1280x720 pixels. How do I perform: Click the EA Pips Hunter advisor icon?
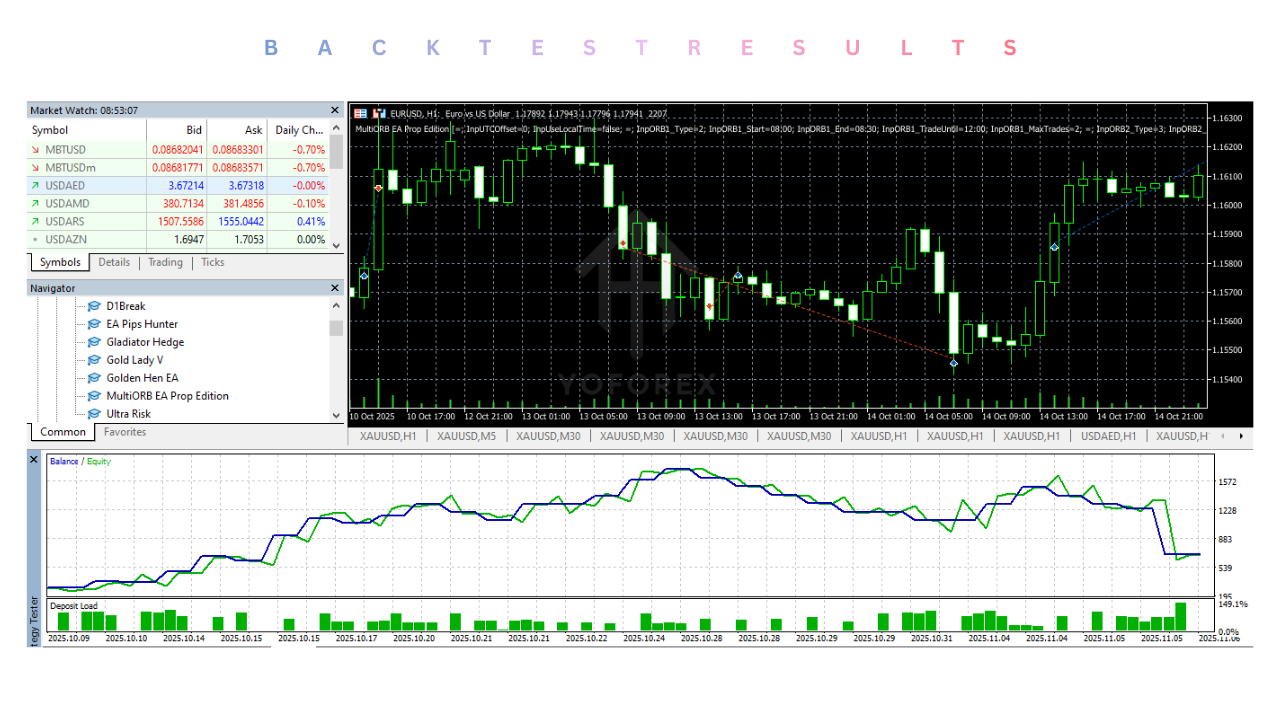tap(95, 324)
